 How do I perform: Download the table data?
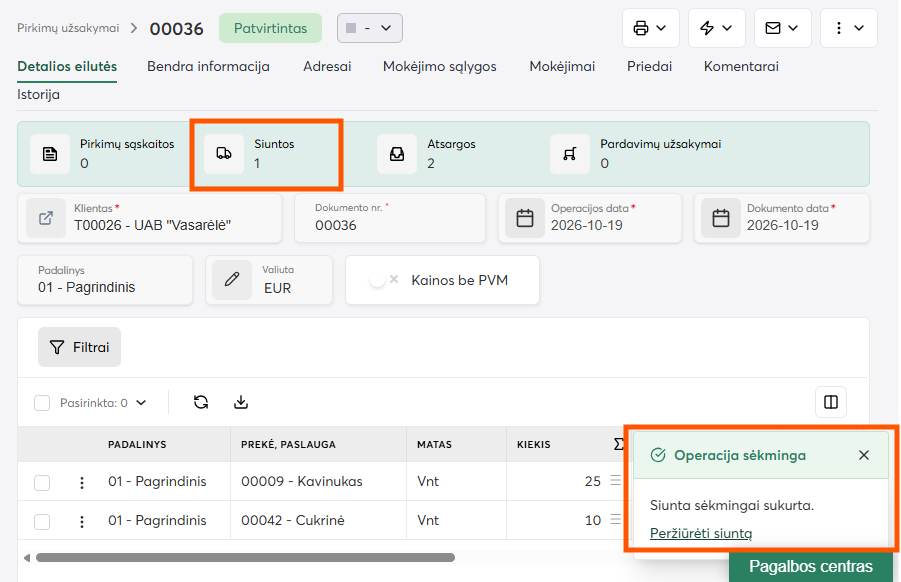[x=241, y=402]
